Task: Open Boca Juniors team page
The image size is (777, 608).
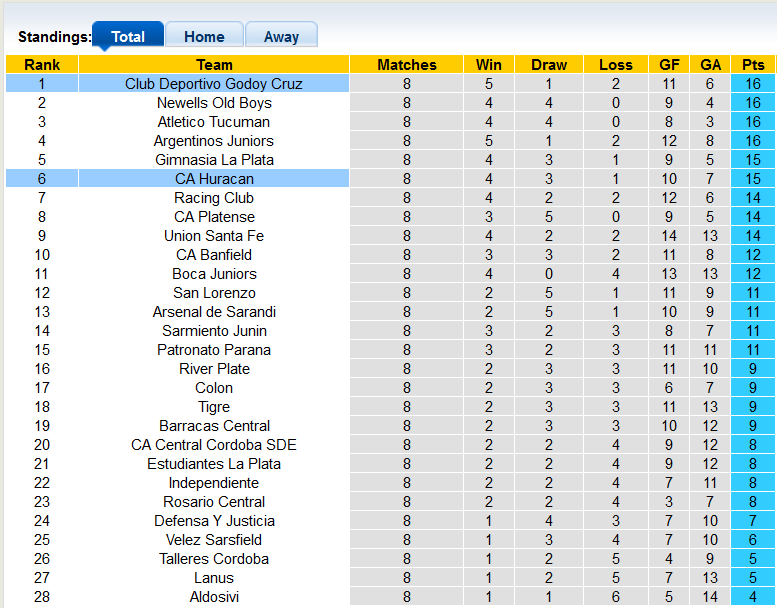Action: pos(214,274)
